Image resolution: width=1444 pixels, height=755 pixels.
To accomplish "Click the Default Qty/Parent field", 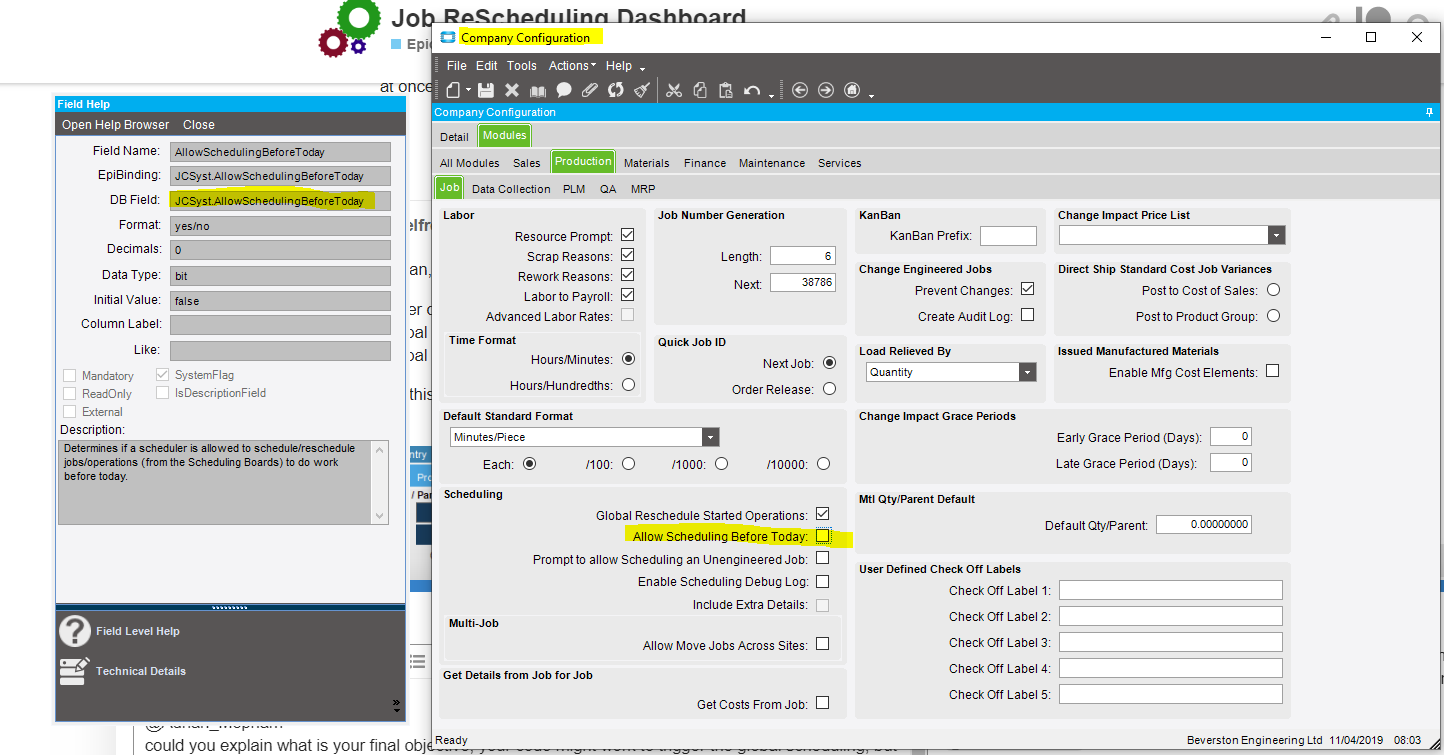I will pos(1204,525).
